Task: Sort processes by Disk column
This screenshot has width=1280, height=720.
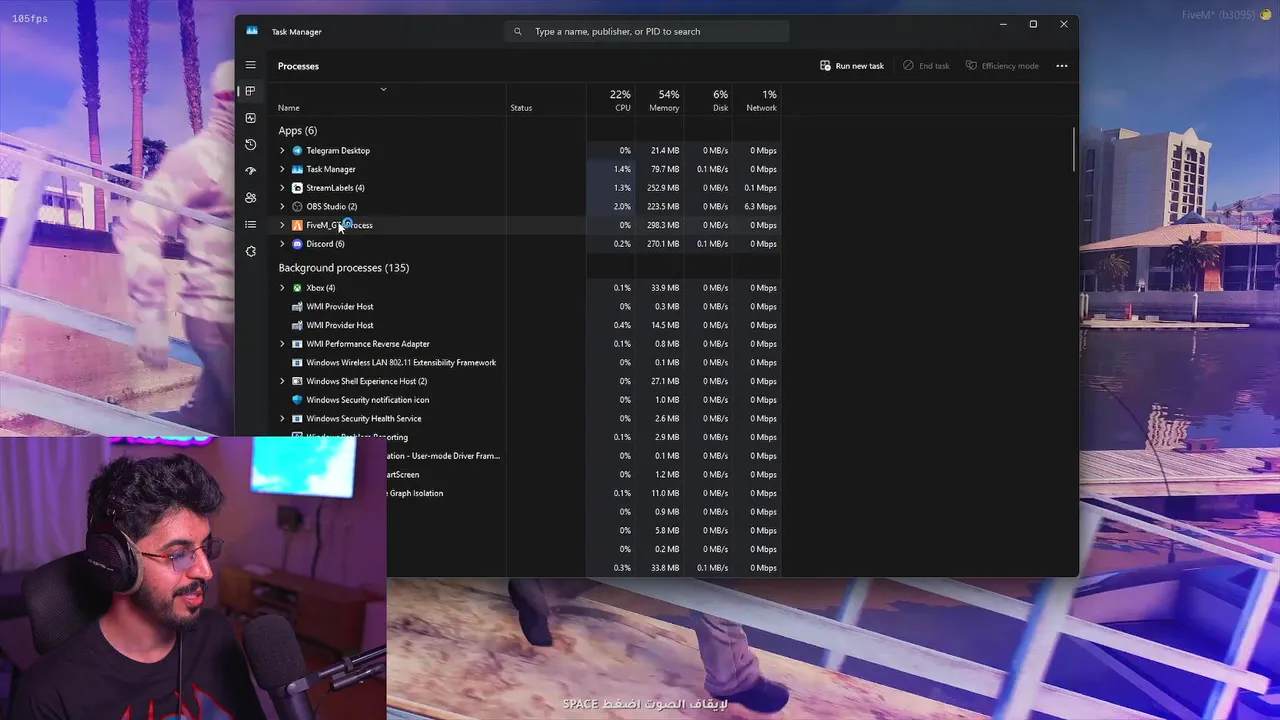Action: pos(720,100)
